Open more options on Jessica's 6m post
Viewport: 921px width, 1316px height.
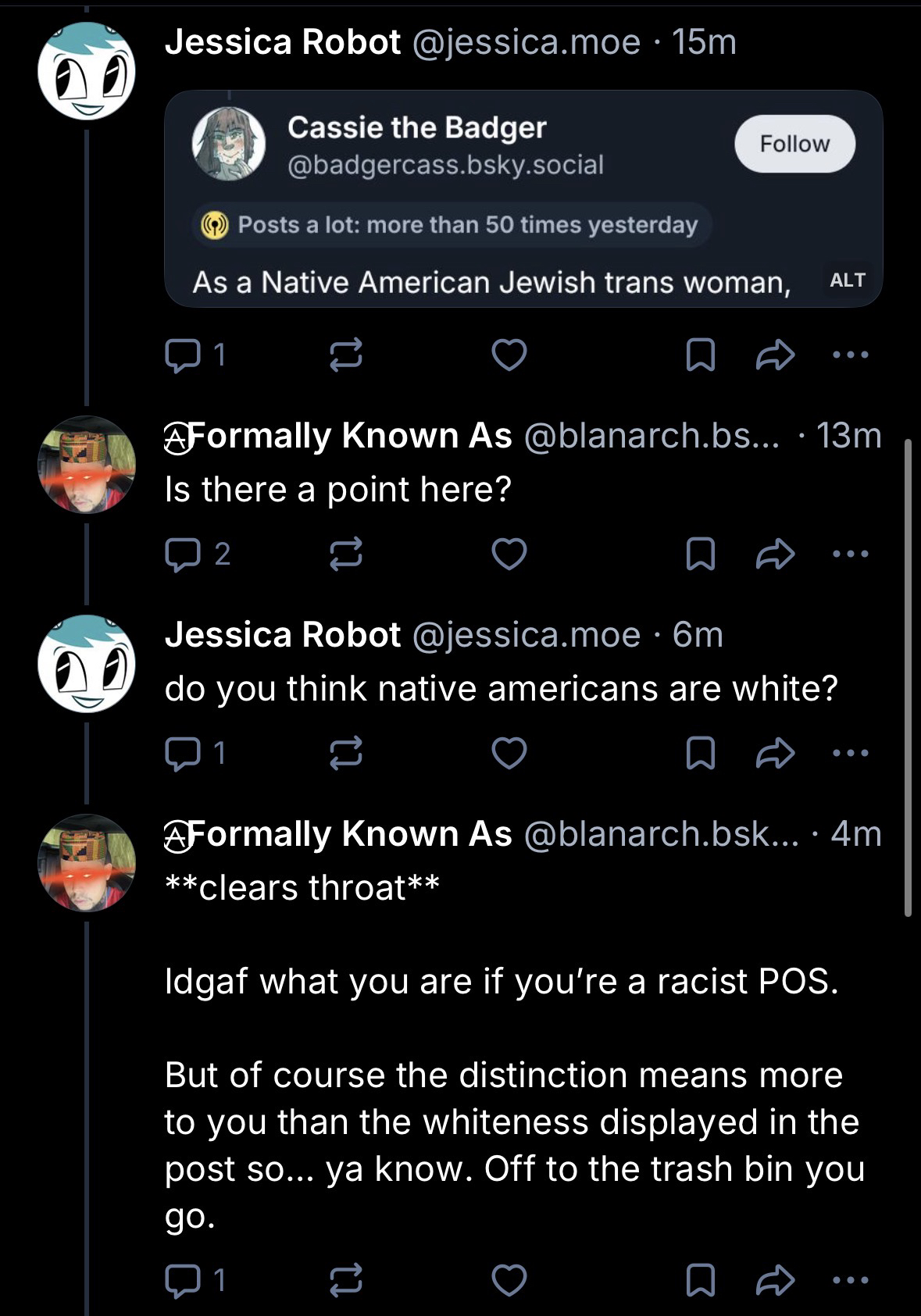click(851, 753)
